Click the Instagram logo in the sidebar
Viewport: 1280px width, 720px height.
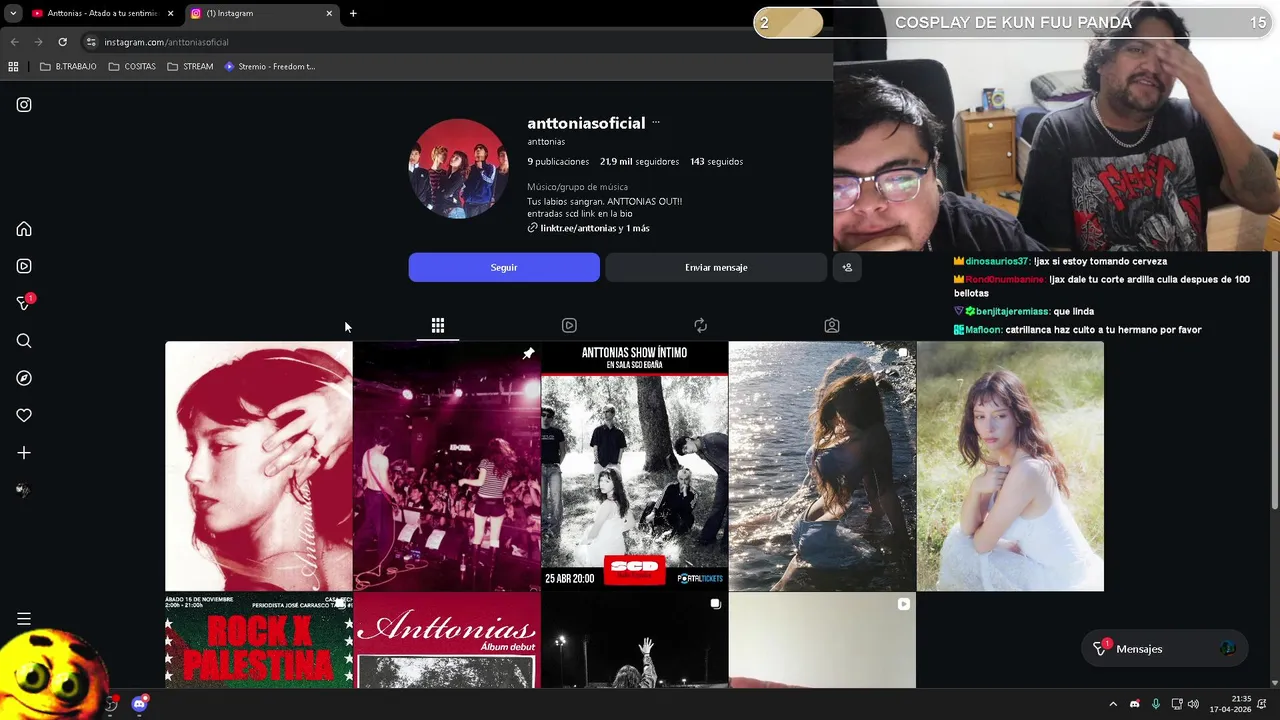coord(24,105)
